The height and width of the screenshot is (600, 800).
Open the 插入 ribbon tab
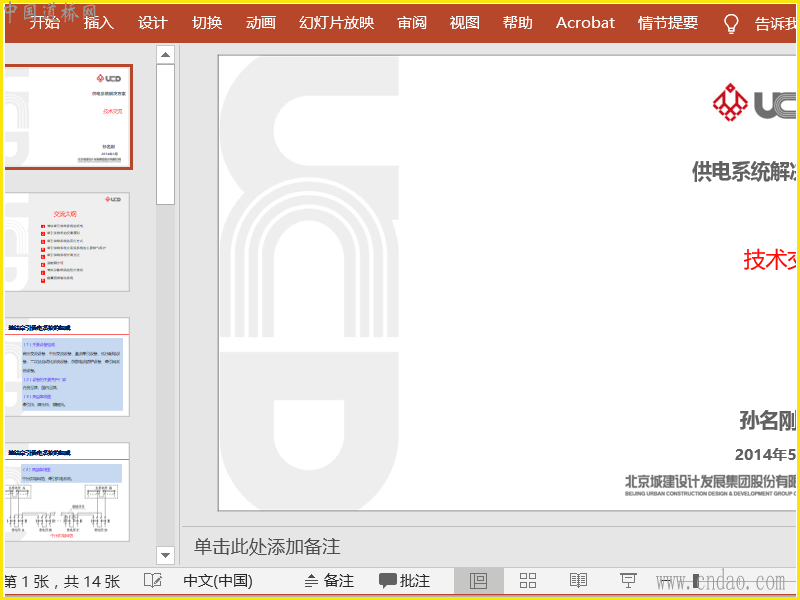pyautogui.click(x=99, y=23)
